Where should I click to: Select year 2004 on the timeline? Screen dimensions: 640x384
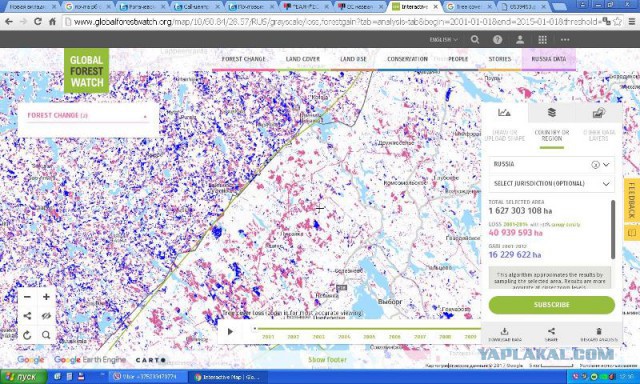tap(344, 337)
